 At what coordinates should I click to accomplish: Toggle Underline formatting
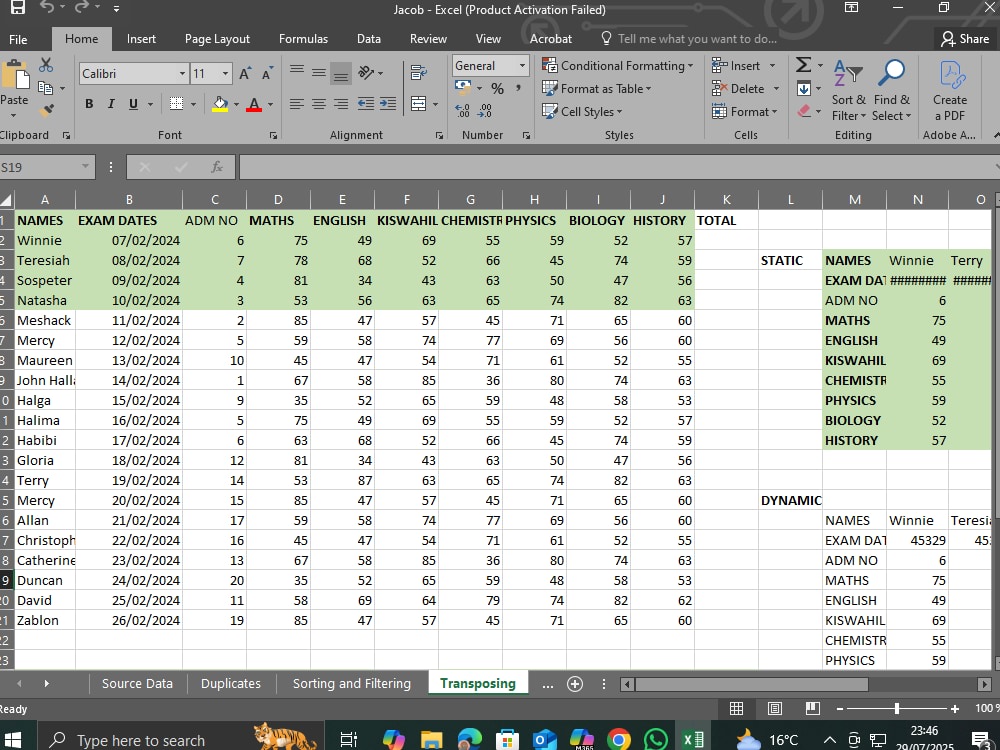click(133, 103)
